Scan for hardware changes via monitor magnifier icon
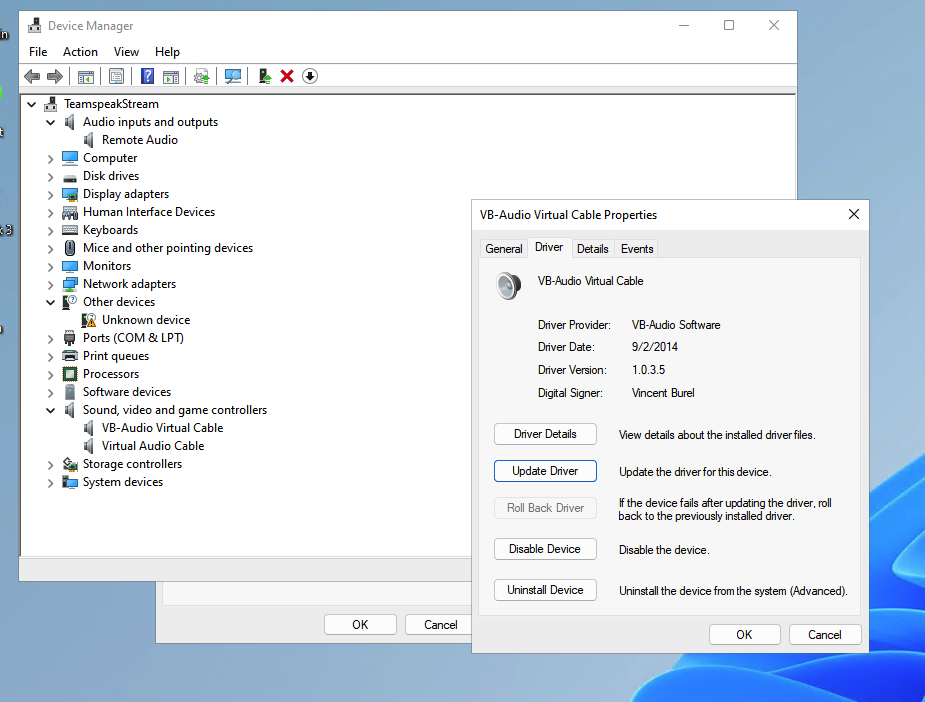This screenshot has height=702, width=925. coord(233,76)
